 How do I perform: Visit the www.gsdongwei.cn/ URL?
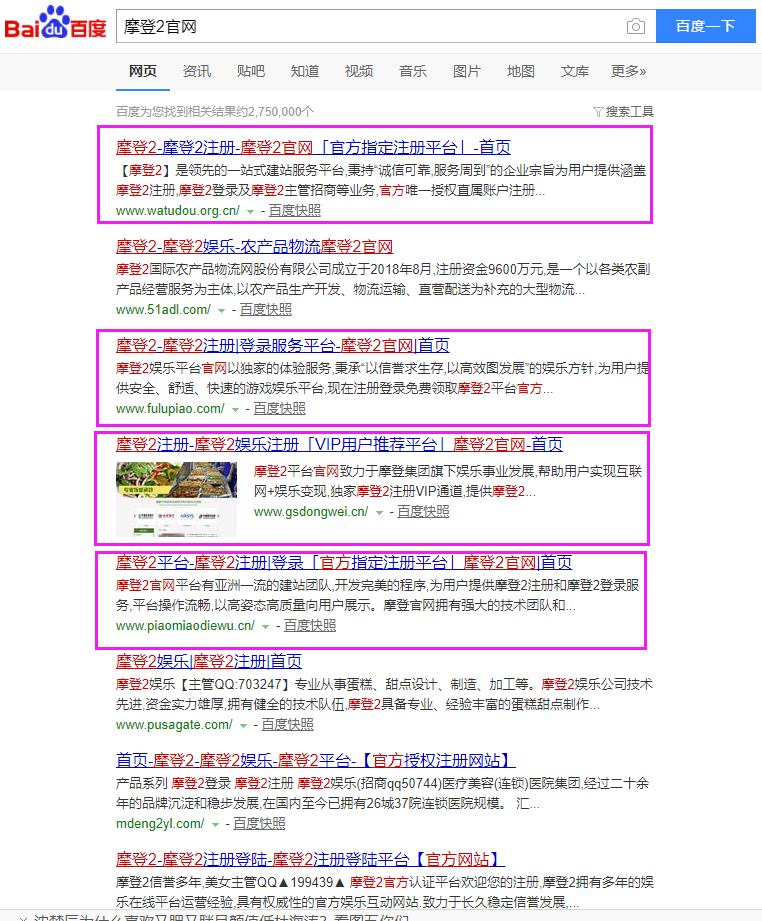(x=311, y=512)
